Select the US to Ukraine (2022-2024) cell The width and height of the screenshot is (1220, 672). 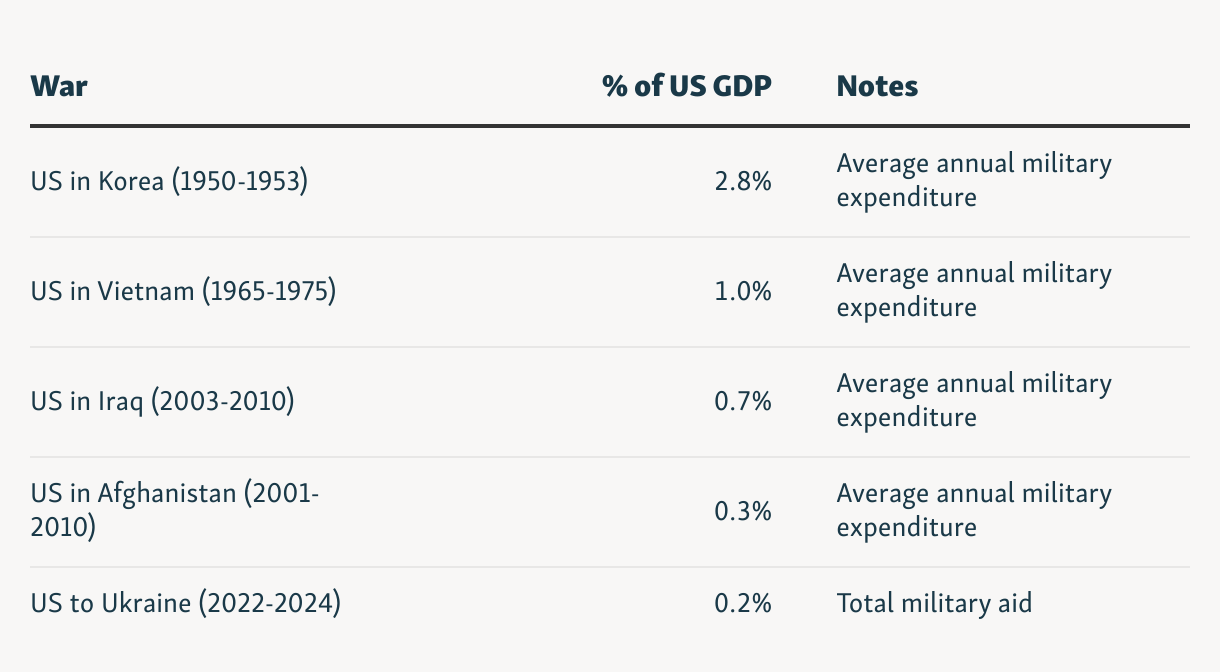[x=185, y=604]
